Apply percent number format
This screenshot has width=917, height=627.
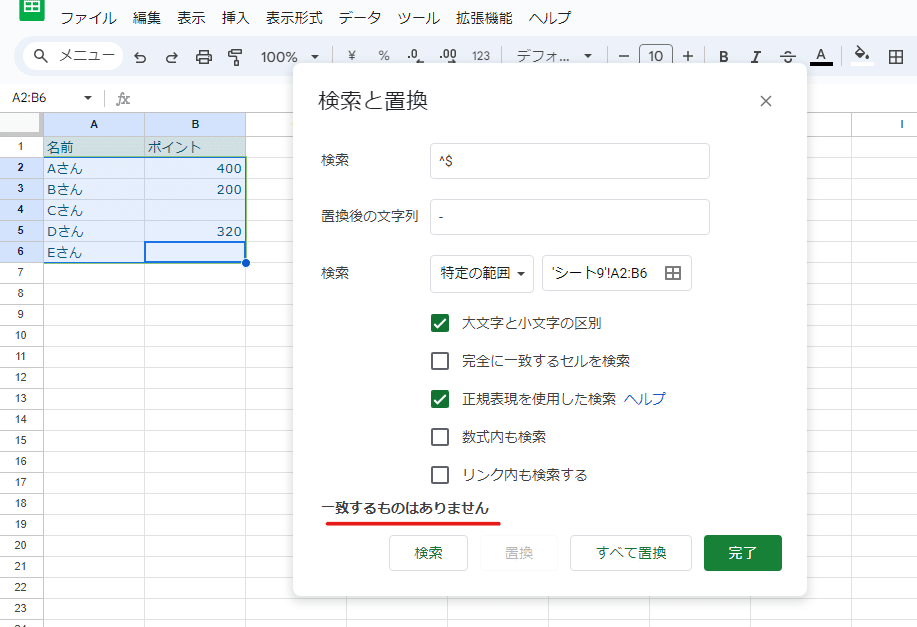coord(384,56)
